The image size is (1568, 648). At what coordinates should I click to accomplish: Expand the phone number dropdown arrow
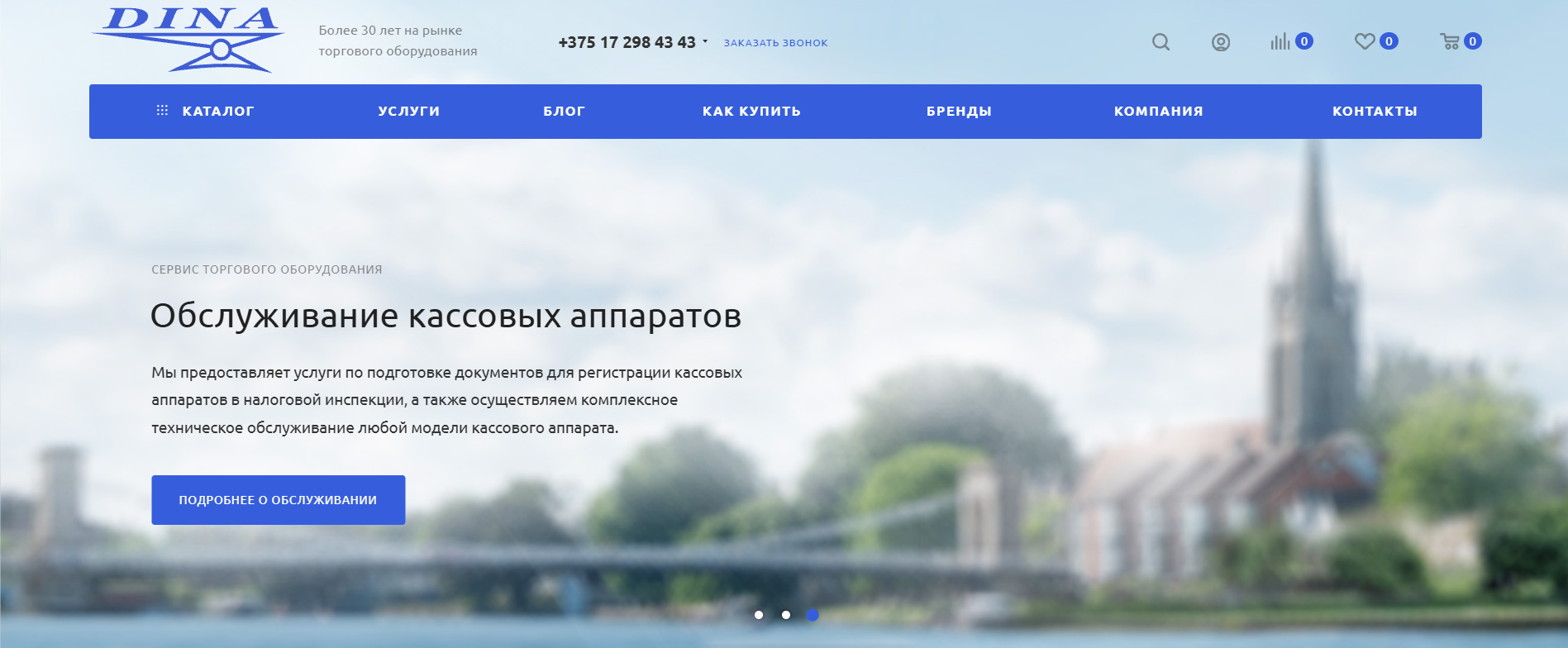(705, 41)
